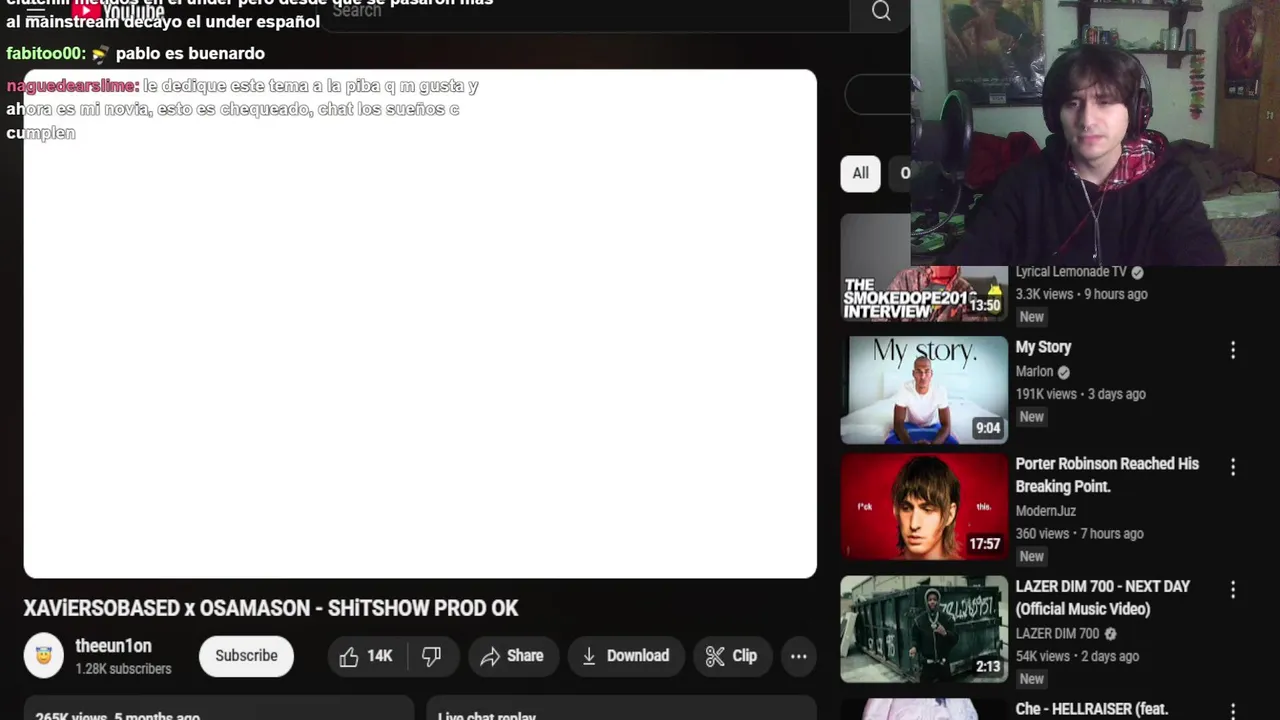Image resolution: width=1280 pixels, height=720 pixels.
Task: Open the Marlon channel name
Action: (1034, 371)
